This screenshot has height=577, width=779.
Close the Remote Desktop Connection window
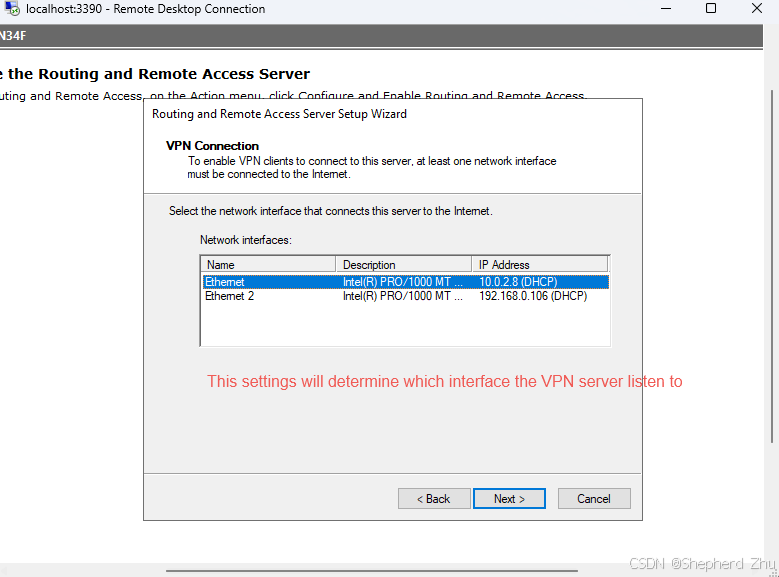[x=757, y=8]
